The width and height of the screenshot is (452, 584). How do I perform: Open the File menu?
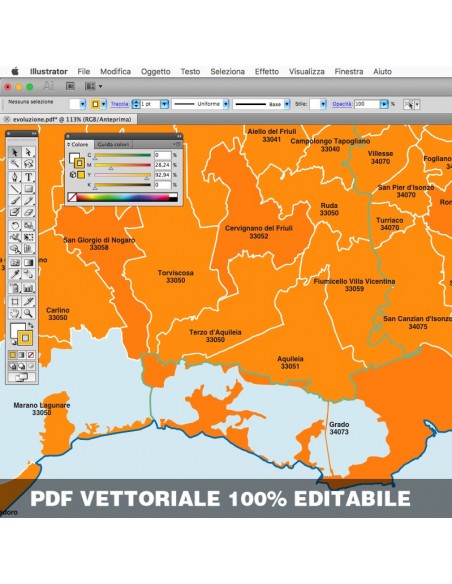pyautogui.click(x=84, y=72)
